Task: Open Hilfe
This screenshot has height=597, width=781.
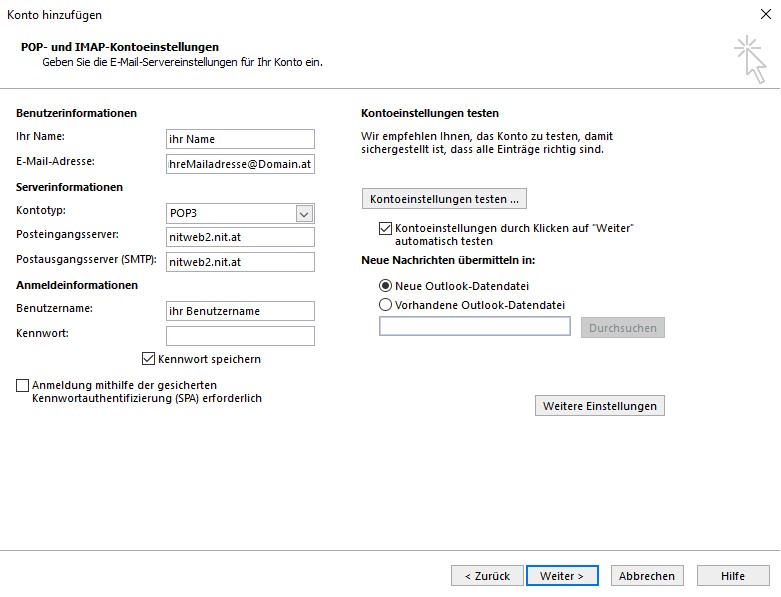Action: coord(733,576)
